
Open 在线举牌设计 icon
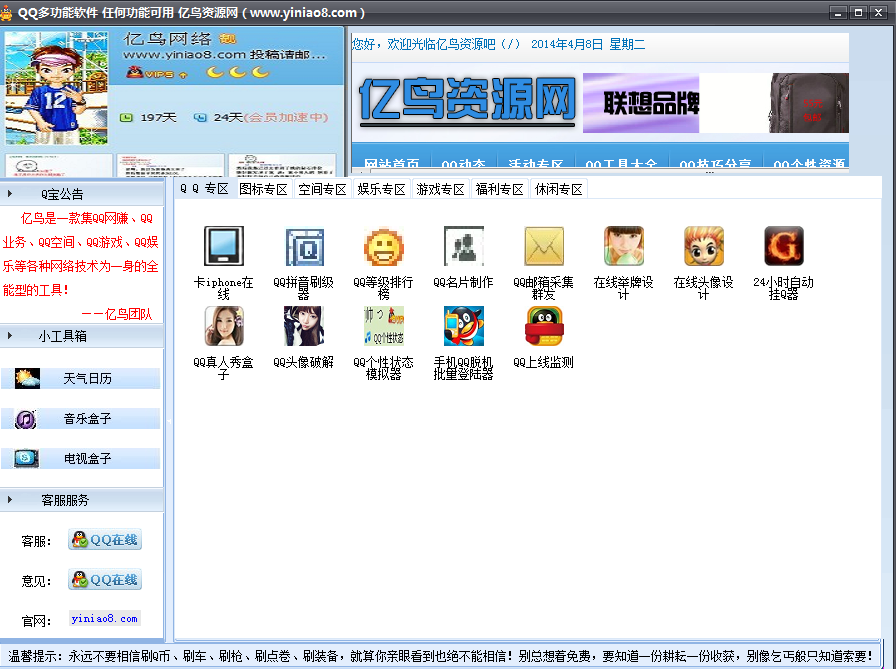[623, 246]
